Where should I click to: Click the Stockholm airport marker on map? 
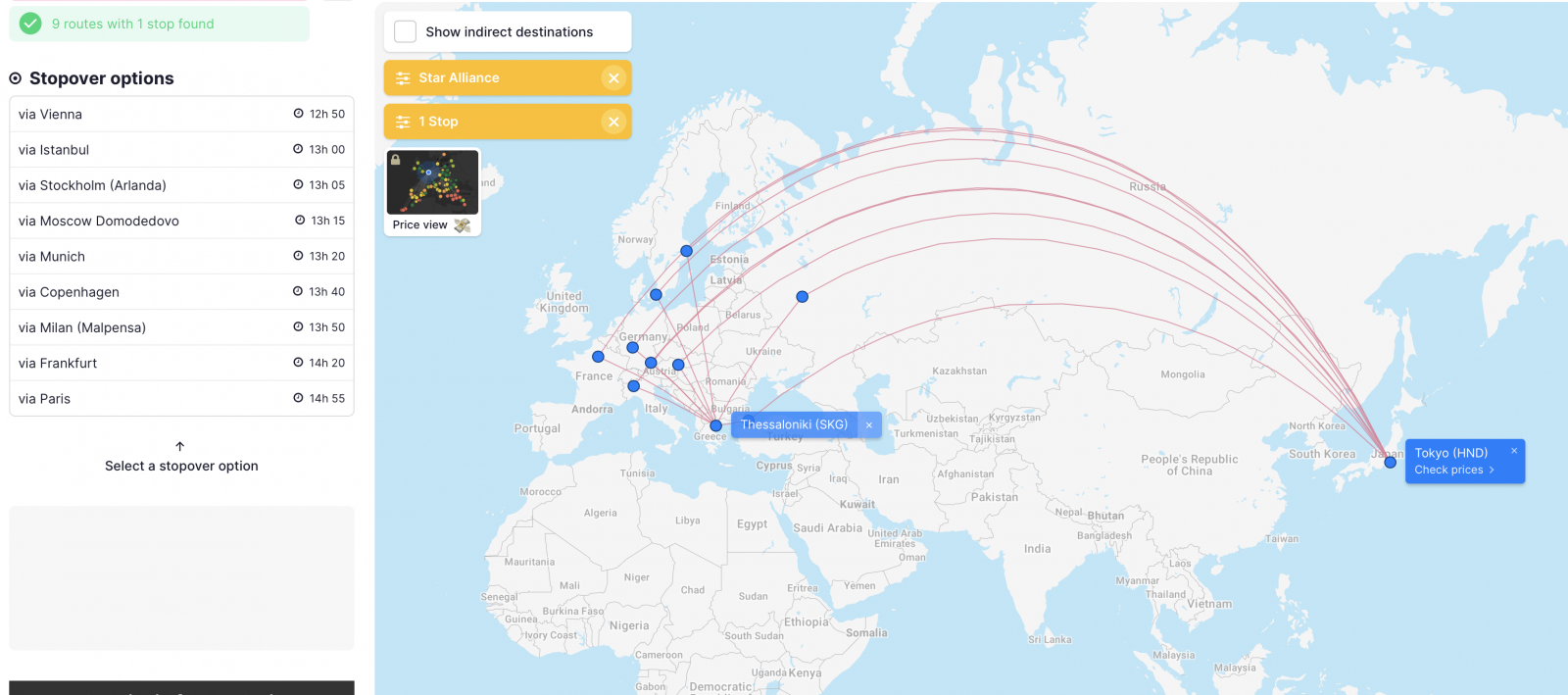687,251
